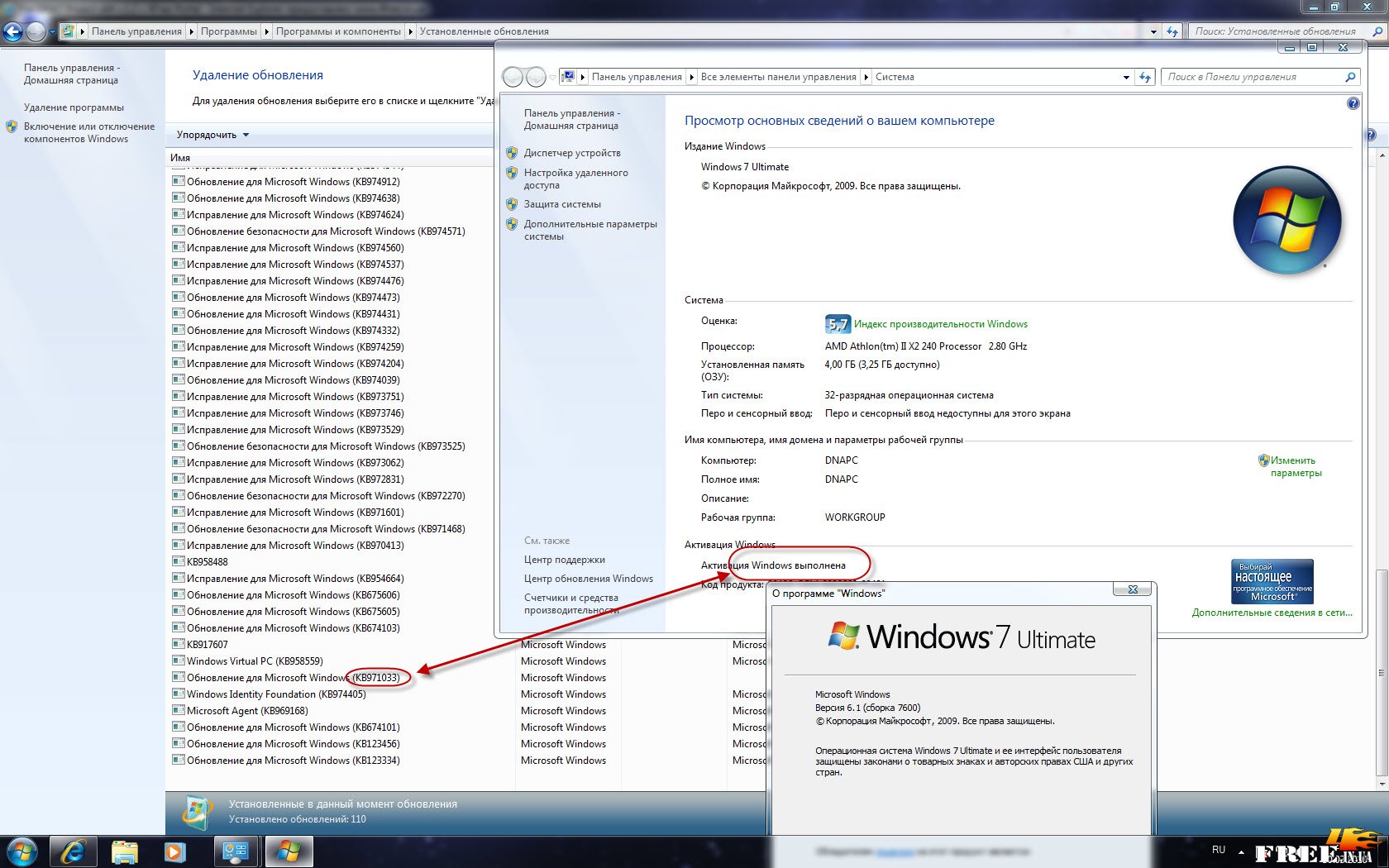Viewport: 1389px width, 868px height.
Task: Open Windows Explorer folder icon on taskbar
Action: point(125,851)
